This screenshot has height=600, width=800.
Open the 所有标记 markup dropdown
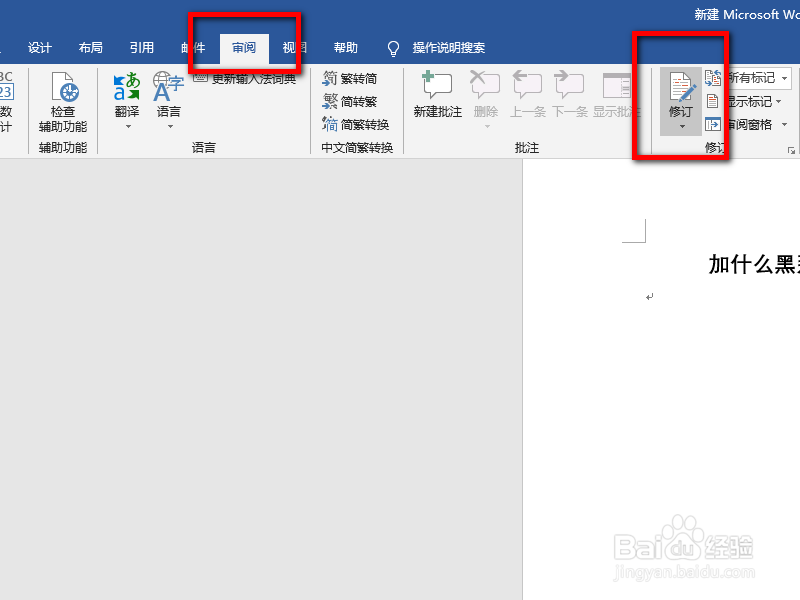758,78
